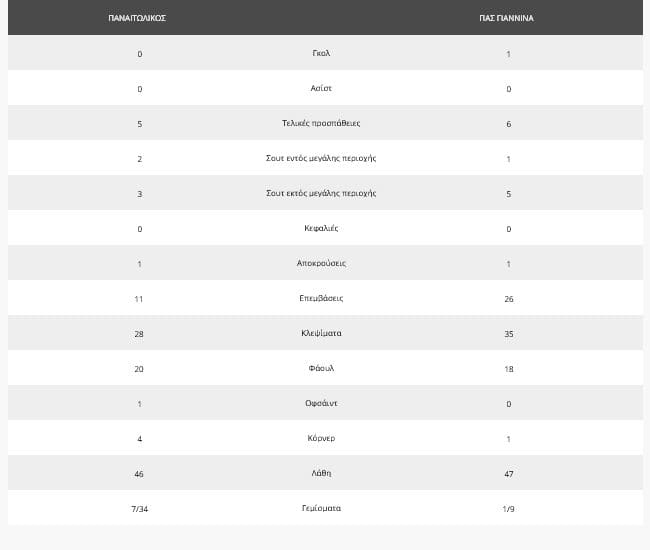
Task: Select ΠΑΣ ΓΙΑΝΝΙΝΑ's Κλεψίματα value 35
Action: point(508,334)
